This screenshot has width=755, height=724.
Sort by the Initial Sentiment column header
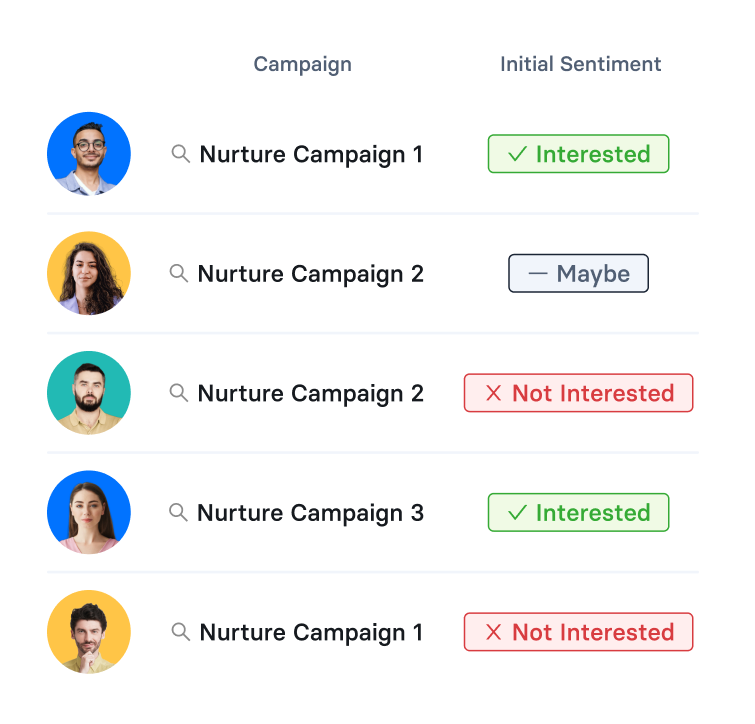(580, 64)
